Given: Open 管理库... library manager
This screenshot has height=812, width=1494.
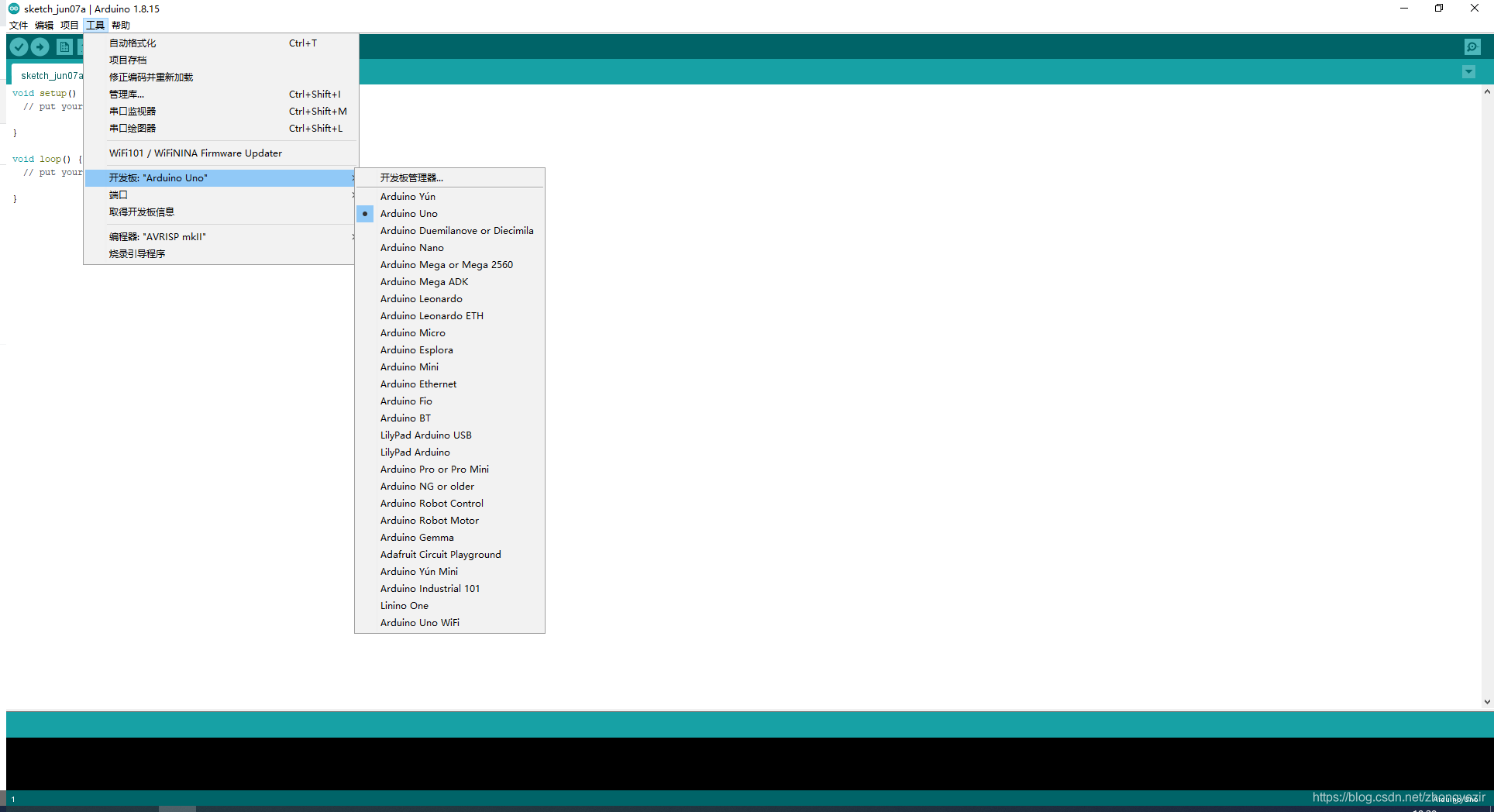Looking at the screenshot, I should 221,94.
